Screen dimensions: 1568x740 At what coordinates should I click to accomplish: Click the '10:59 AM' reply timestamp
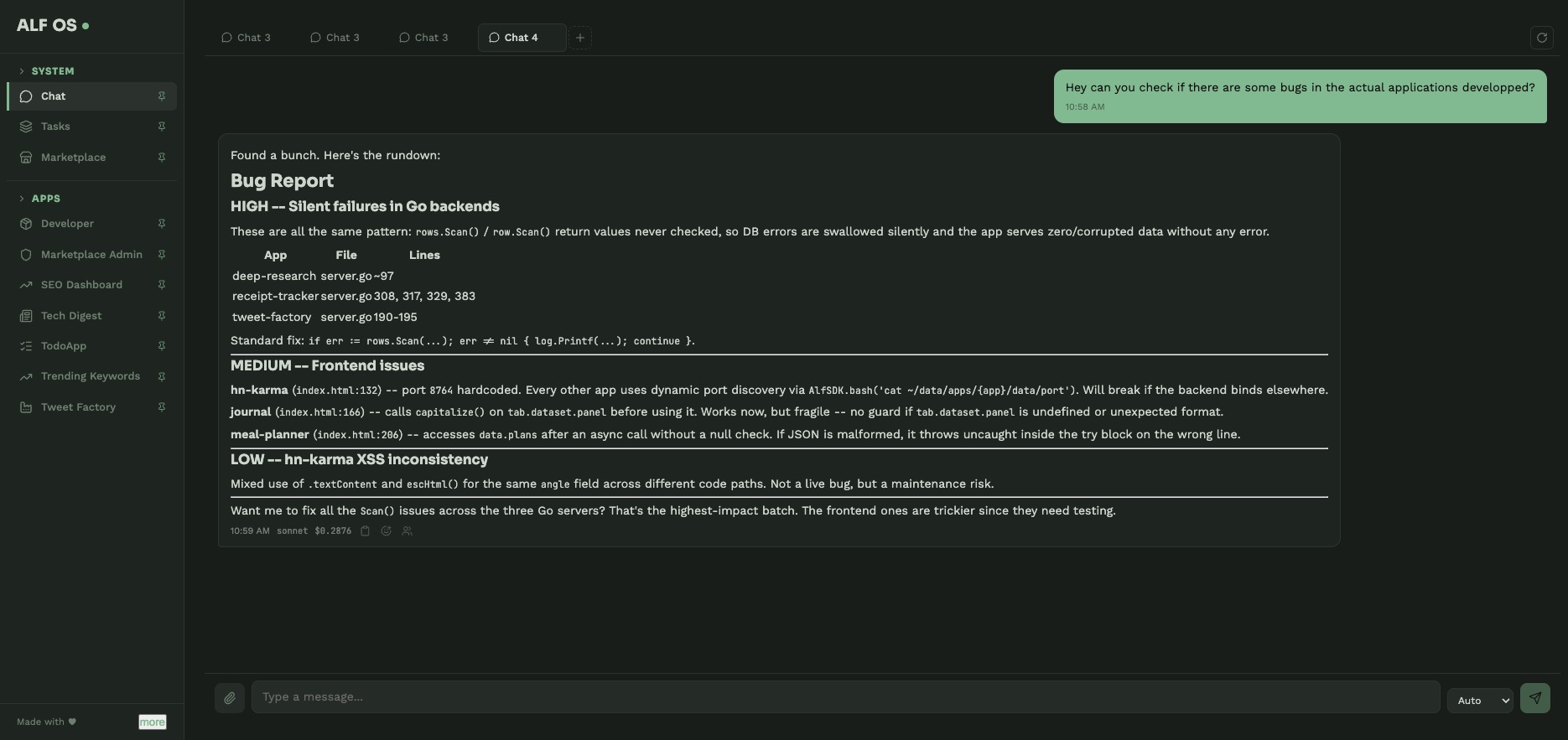pyautogui.click(x=250, y=530)
